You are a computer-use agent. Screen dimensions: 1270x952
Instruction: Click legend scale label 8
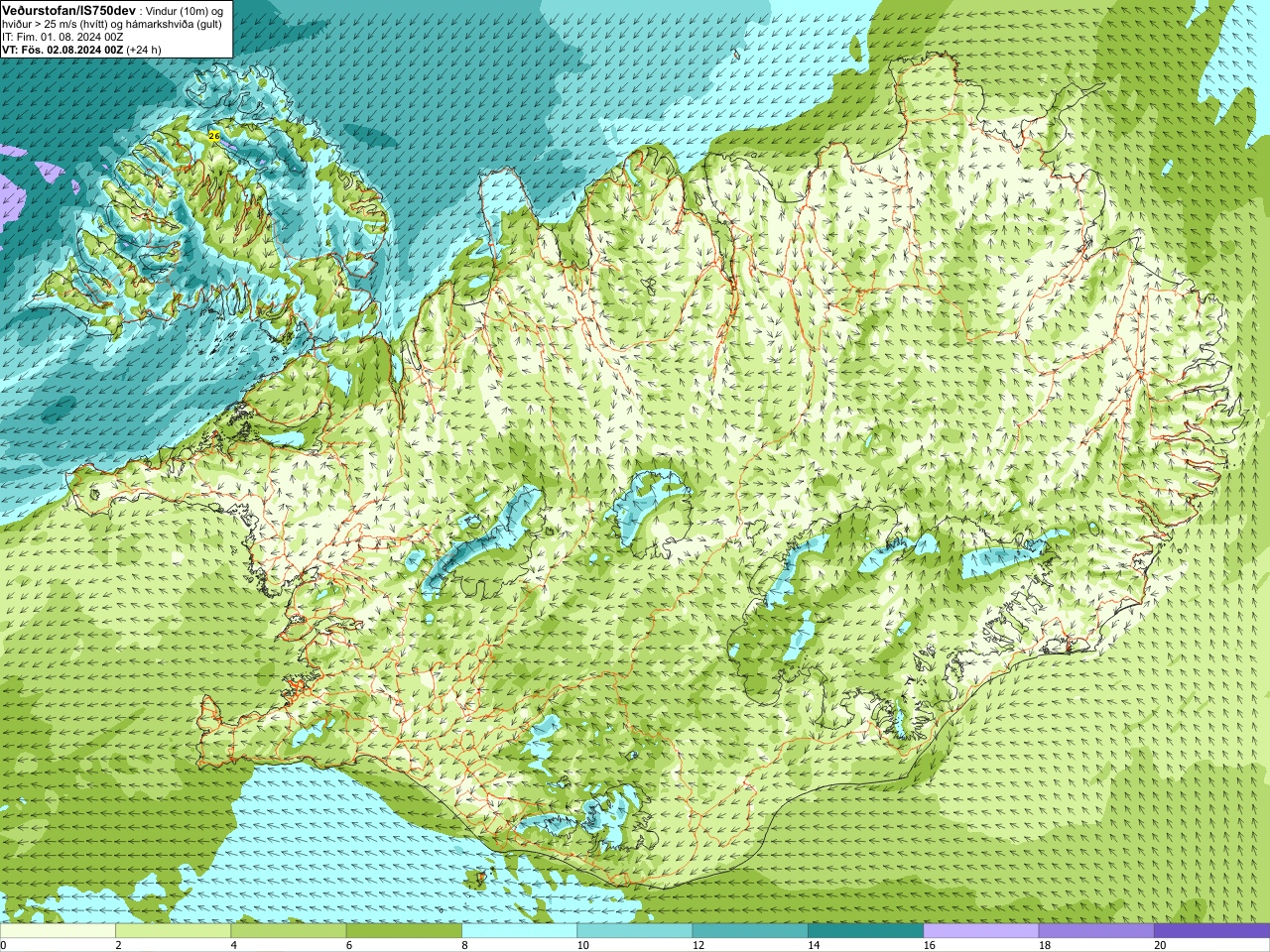point(463,945)
